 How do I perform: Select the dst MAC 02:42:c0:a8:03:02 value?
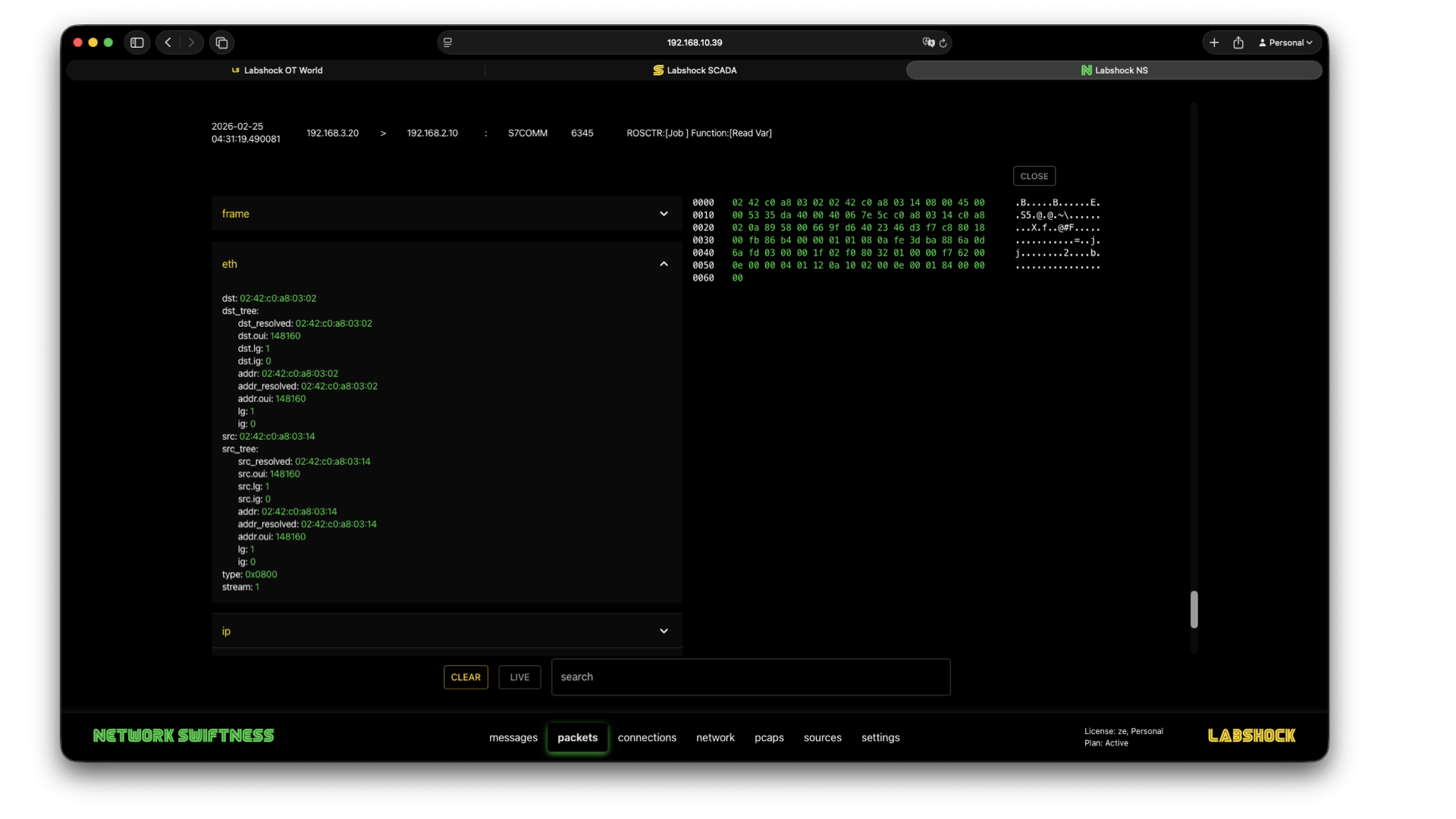(278, 299)
